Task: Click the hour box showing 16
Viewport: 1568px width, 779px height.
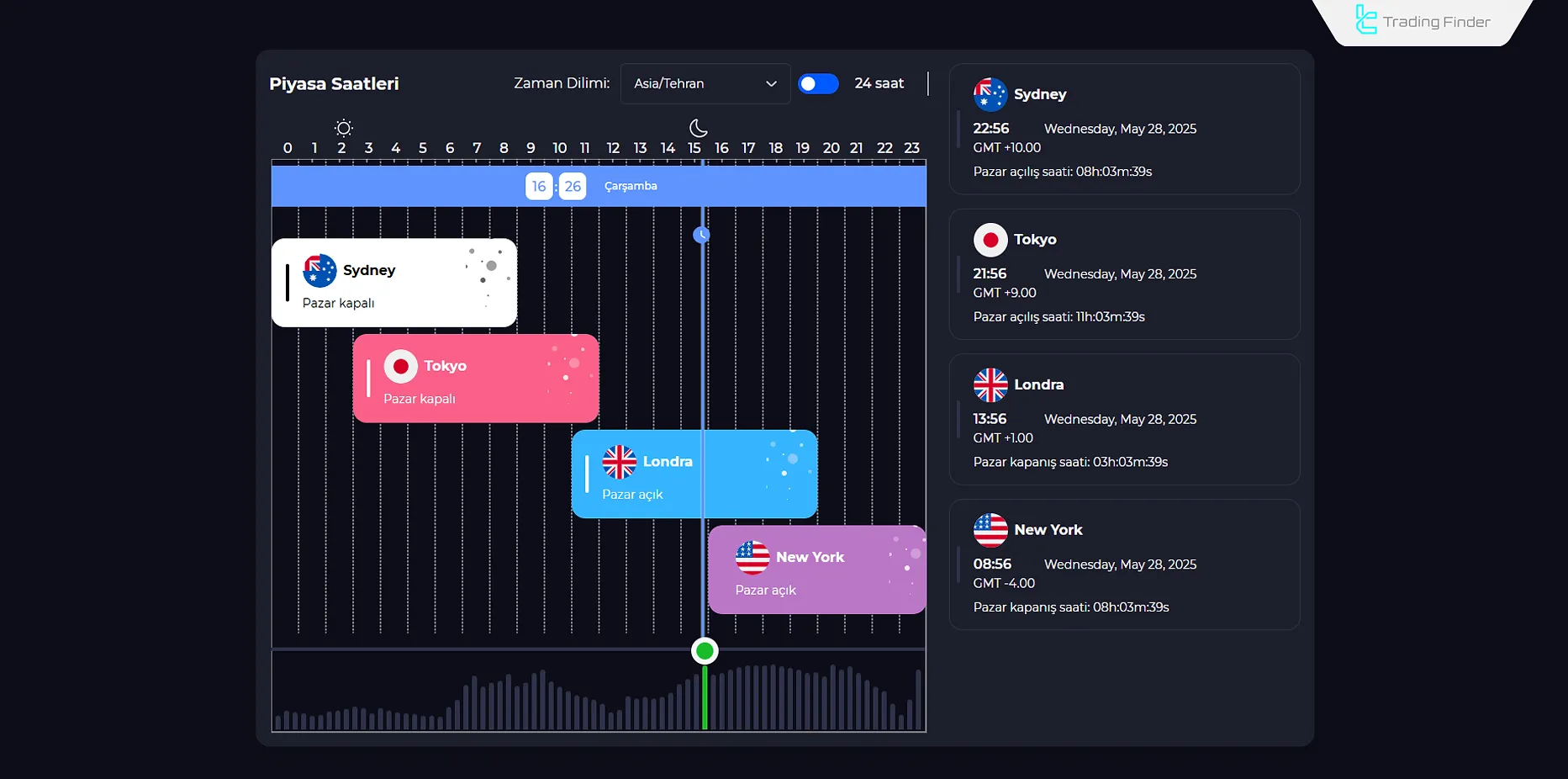Action: [x=539, y=186]
